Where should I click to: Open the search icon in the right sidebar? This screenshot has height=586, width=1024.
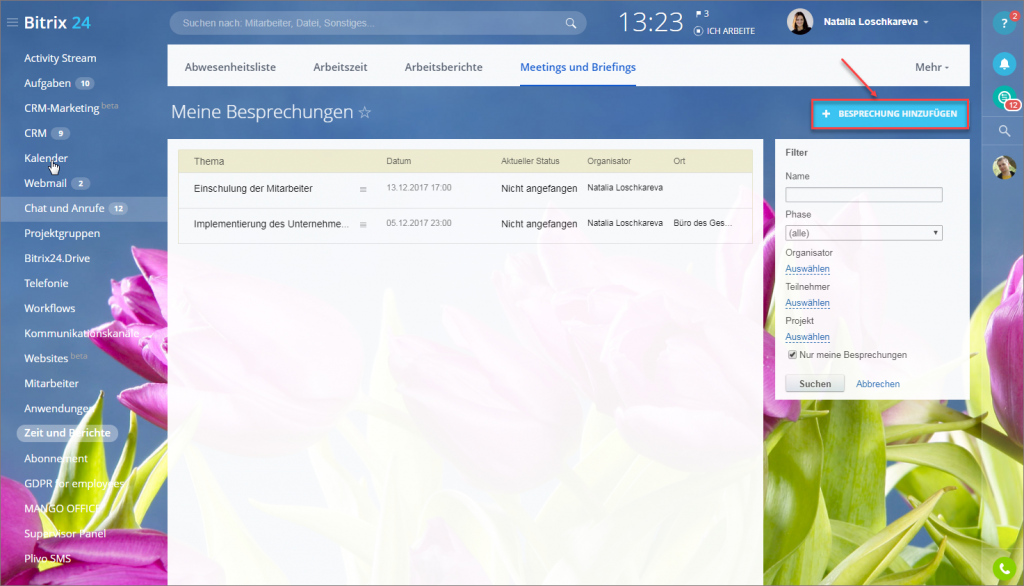coord(1004,130)
